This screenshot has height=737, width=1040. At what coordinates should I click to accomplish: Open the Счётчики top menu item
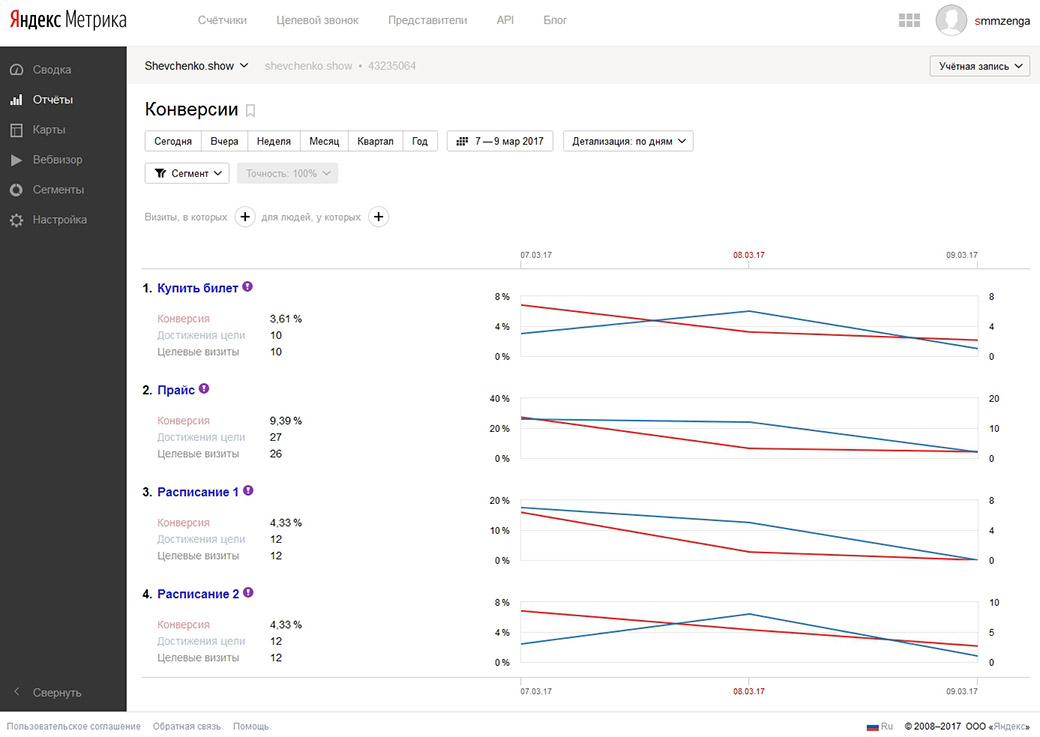point(222,20)
